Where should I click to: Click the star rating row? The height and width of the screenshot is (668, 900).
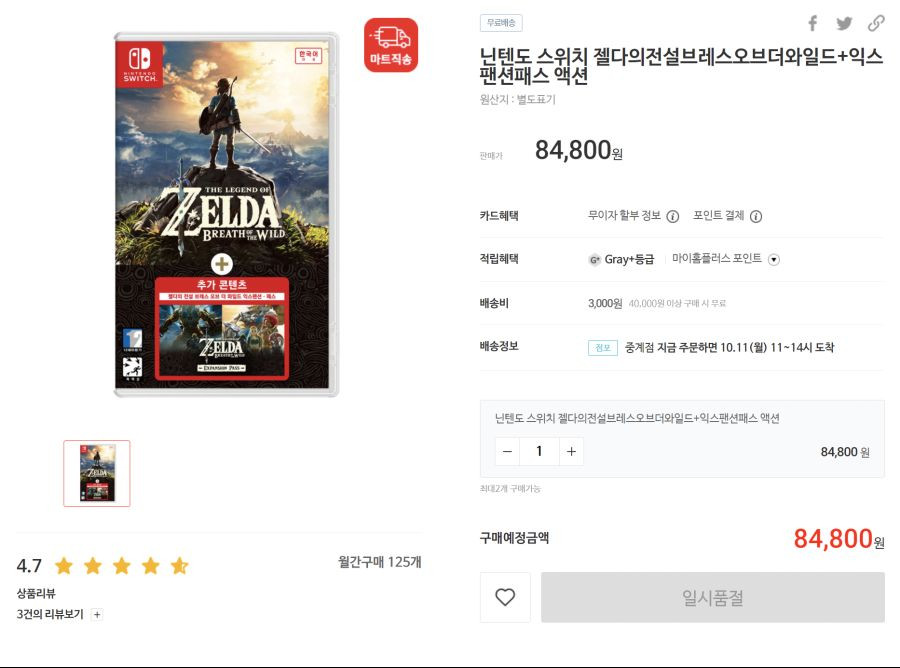point(122,566)
